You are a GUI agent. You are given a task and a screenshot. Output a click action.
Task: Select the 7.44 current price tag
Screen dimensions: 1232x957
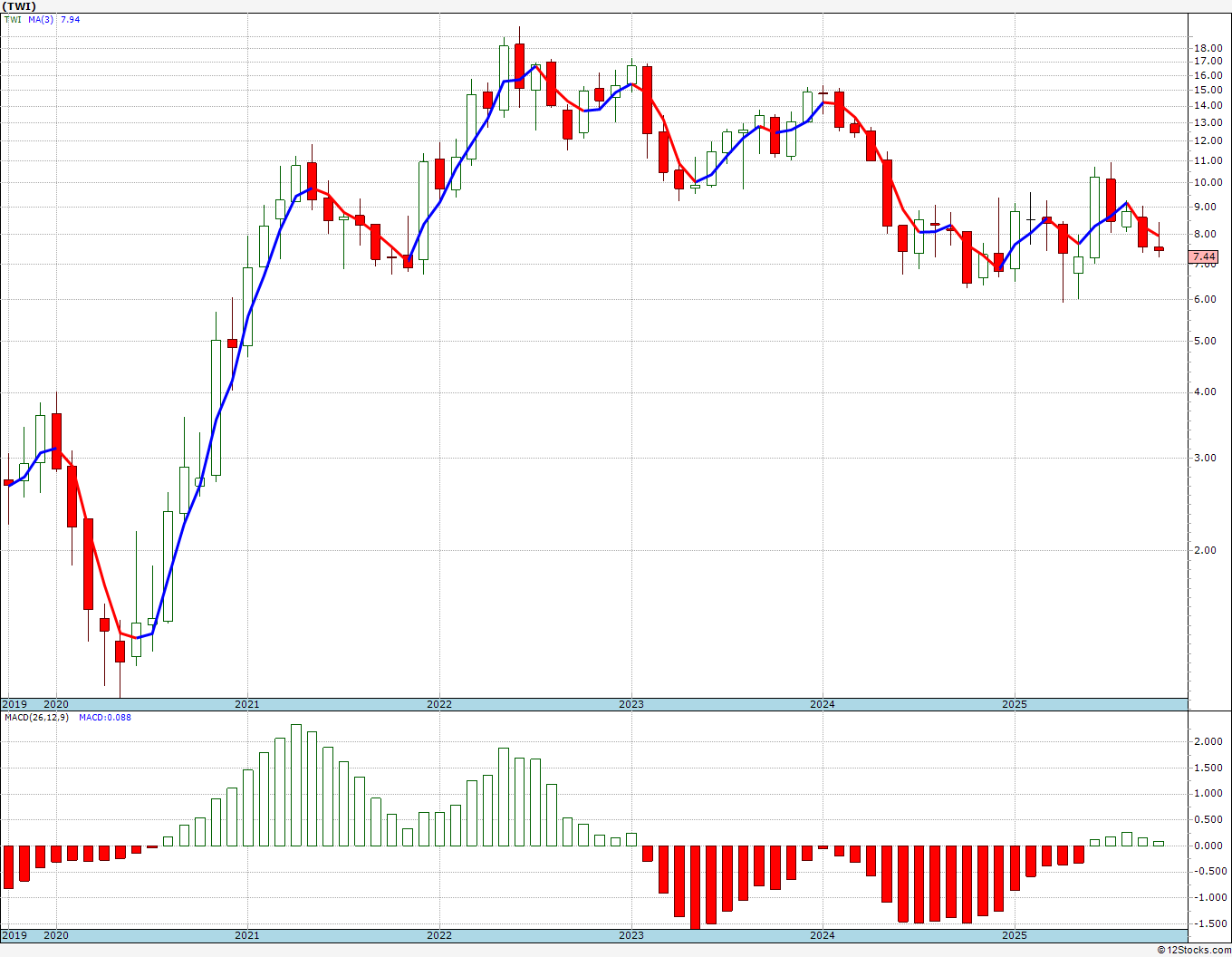[1204, 256]
